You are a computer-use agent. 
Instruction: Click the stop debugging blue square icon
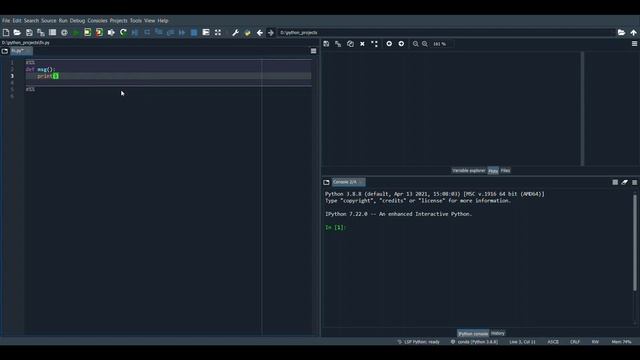(194, 33)
